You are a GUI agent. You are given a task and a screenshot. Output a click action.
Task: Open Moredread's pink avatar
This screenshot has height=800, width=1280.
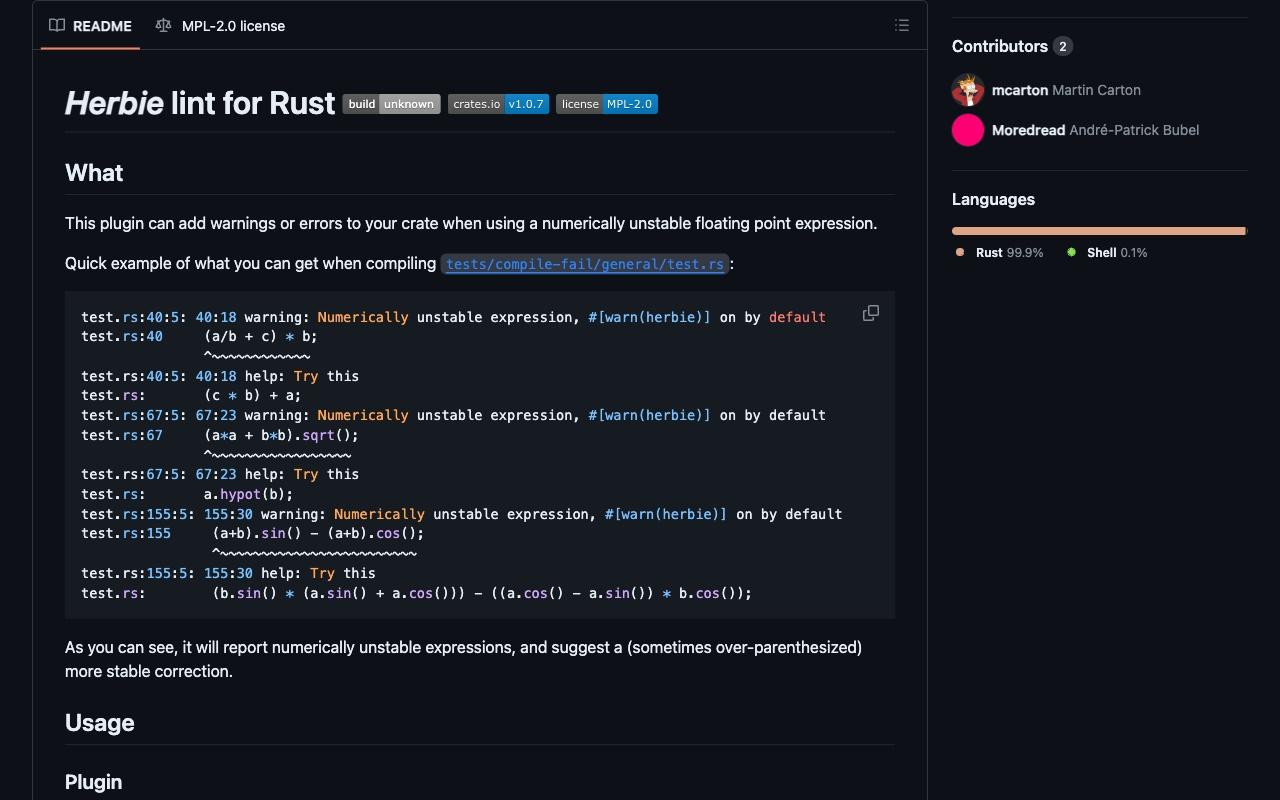click(x=968, y=130)
